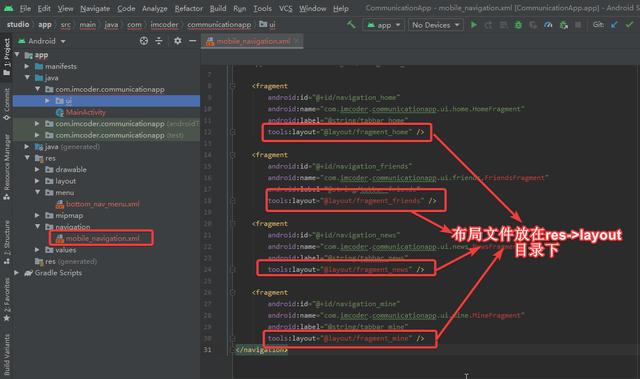Click Select Opened File target icon

144,41
